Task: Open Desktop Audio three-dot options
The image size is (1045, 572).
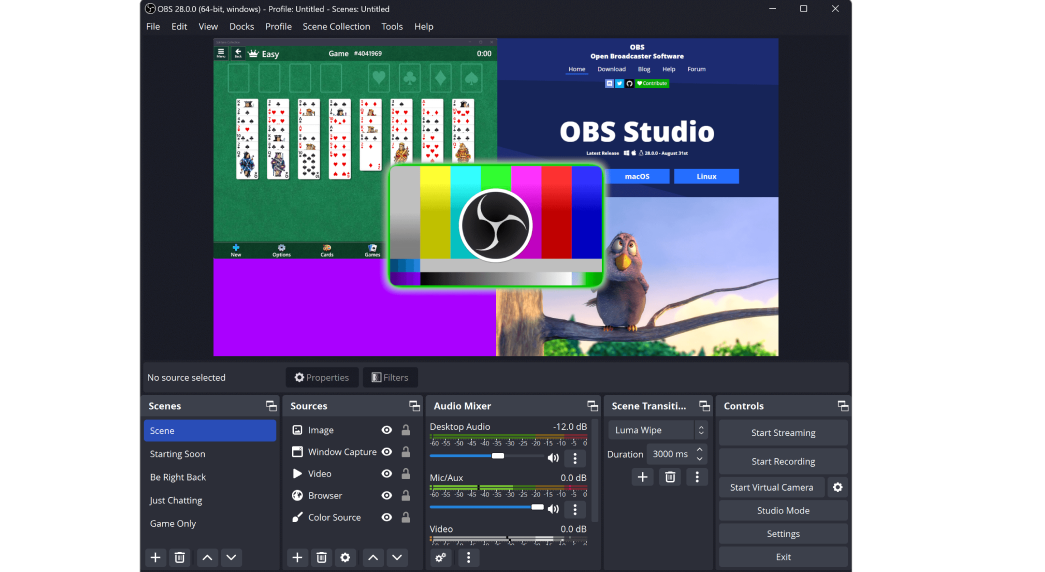Action: 575,458
